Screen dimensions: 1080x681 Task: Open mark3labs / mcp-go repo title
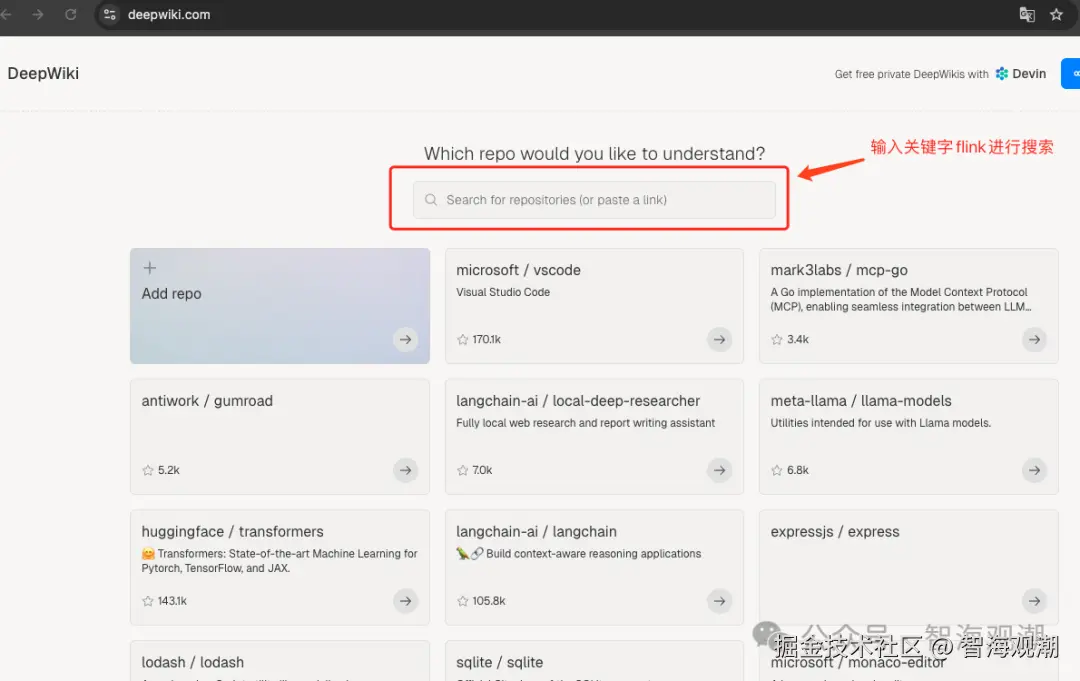839,270
